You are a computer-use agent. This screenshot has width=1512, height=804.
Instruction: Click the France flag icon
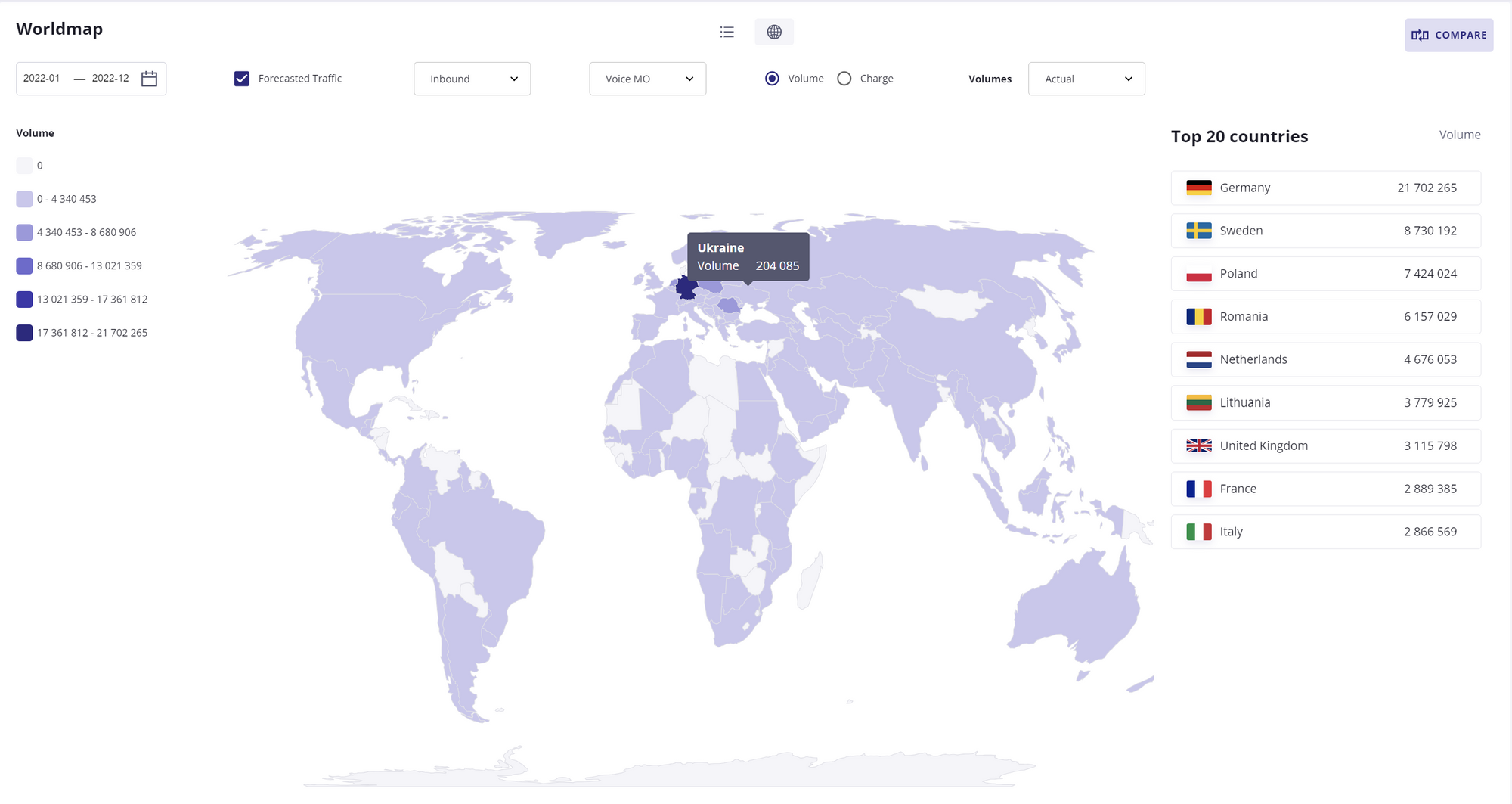tap(1199, 489)
